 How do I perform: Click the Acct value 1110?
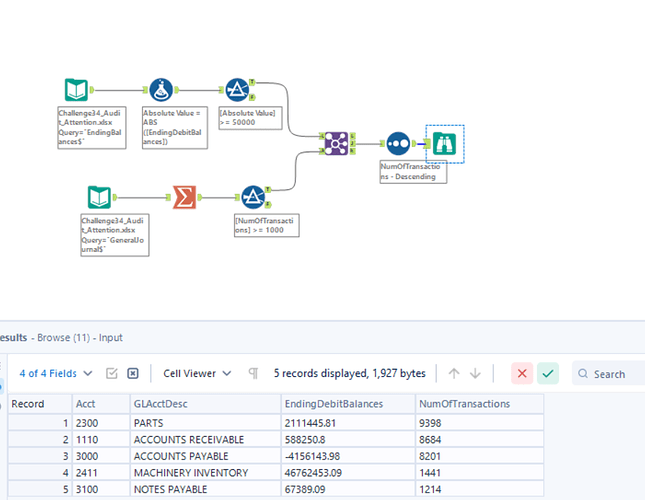point(101,440)
